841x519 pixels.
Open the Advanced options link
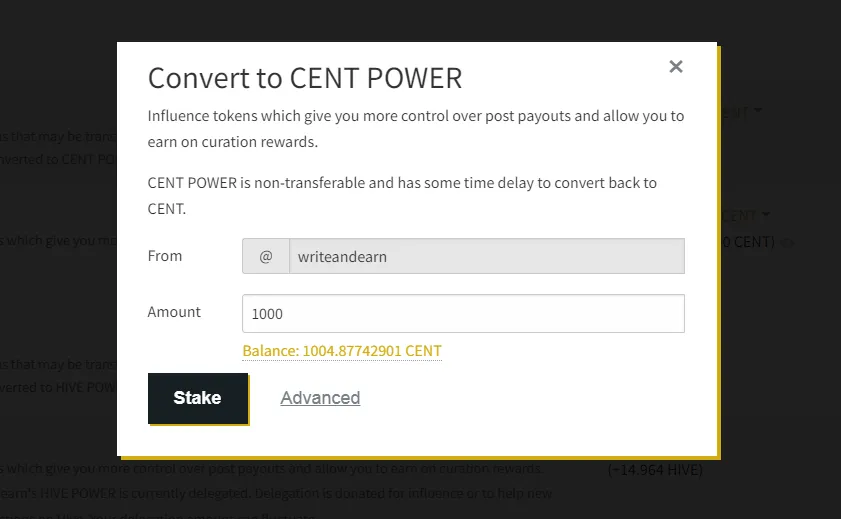[x=320, y=398]
